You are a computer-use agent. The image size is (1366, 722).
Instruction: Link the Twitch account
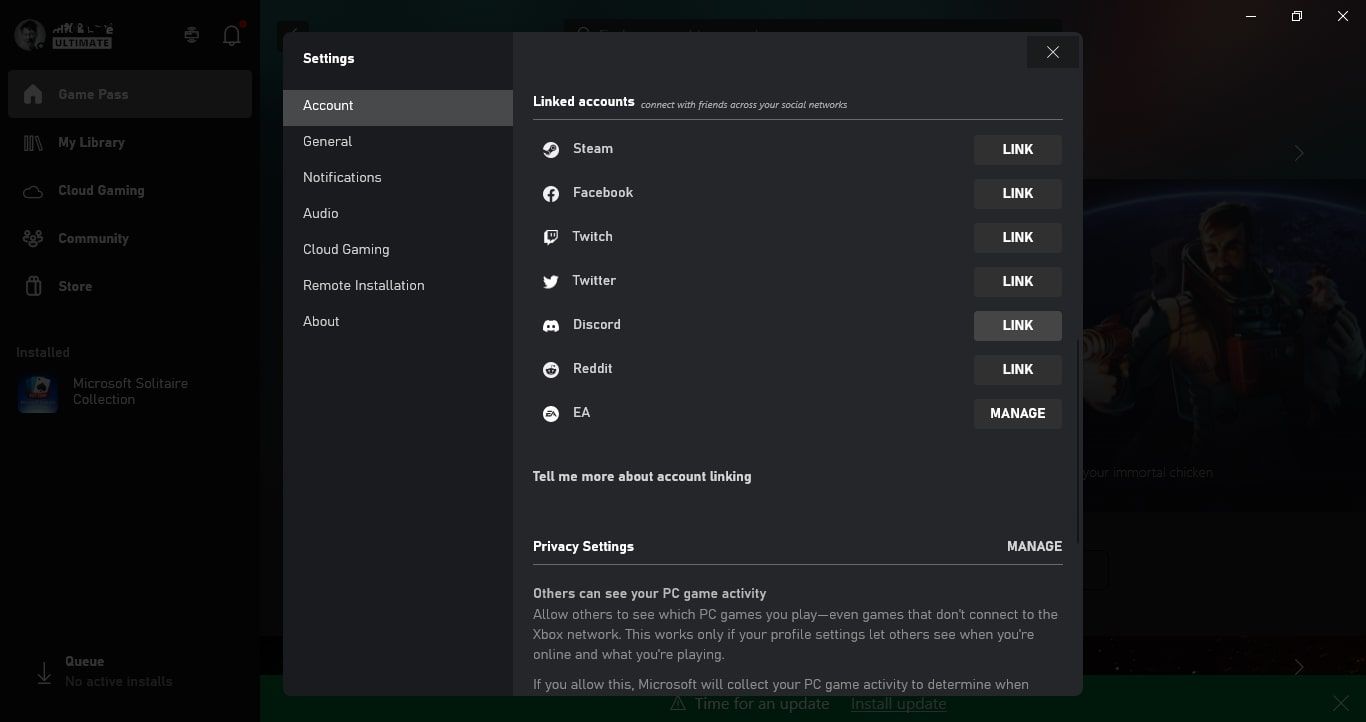coord(1018,238)
